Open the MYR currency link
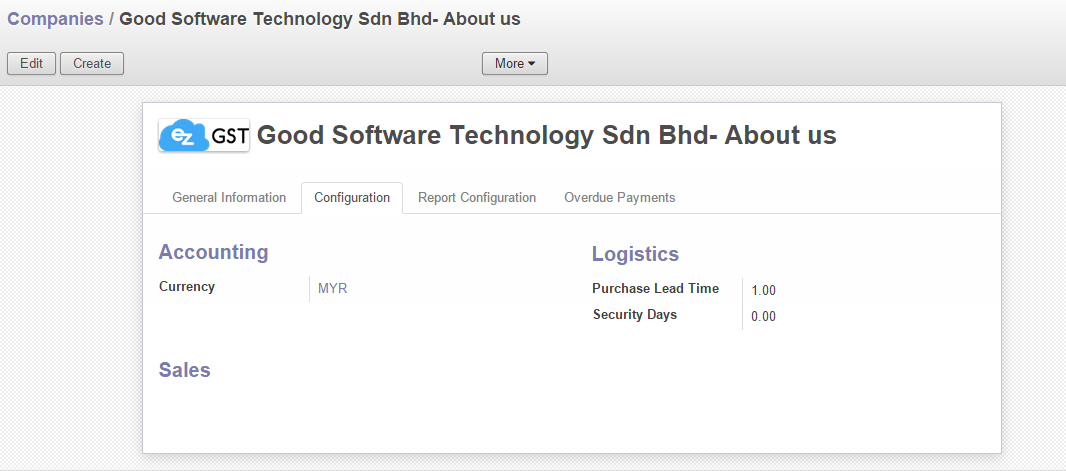The width and height of the screenshot is (1066, 471). (x=332, y=288)
